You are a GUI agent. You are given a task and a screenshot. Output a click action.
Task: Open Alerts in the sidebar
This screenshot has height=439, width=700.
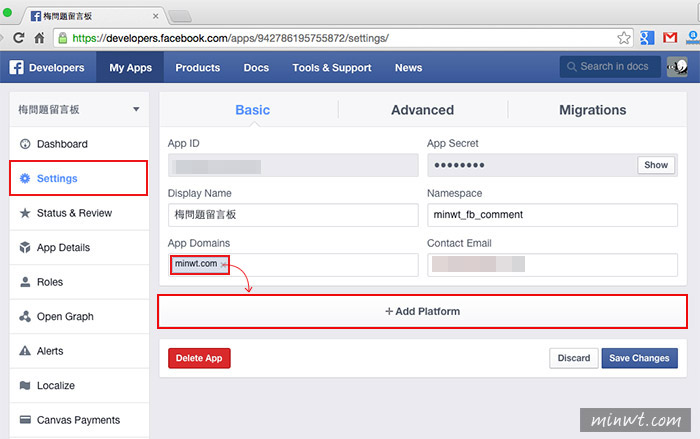point(79,351)
